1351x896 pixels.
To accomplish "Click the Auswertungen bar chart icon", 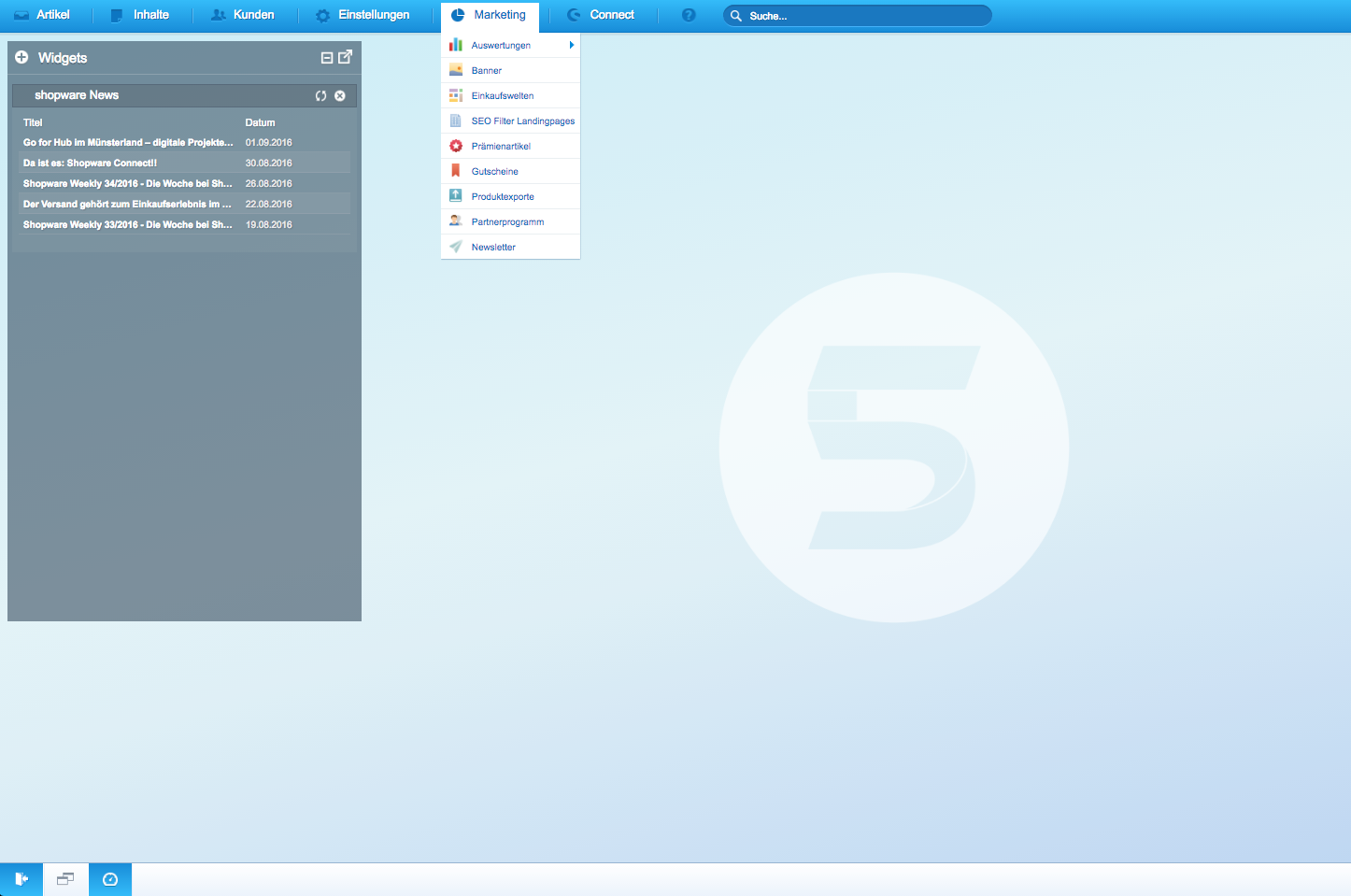I will [456, 45].
